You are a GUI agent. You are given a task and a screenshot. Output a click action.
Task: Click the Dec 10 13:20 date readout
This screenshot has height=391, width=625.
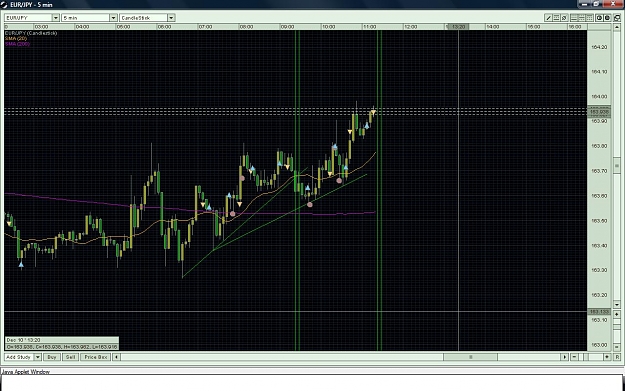pos(24,340)
